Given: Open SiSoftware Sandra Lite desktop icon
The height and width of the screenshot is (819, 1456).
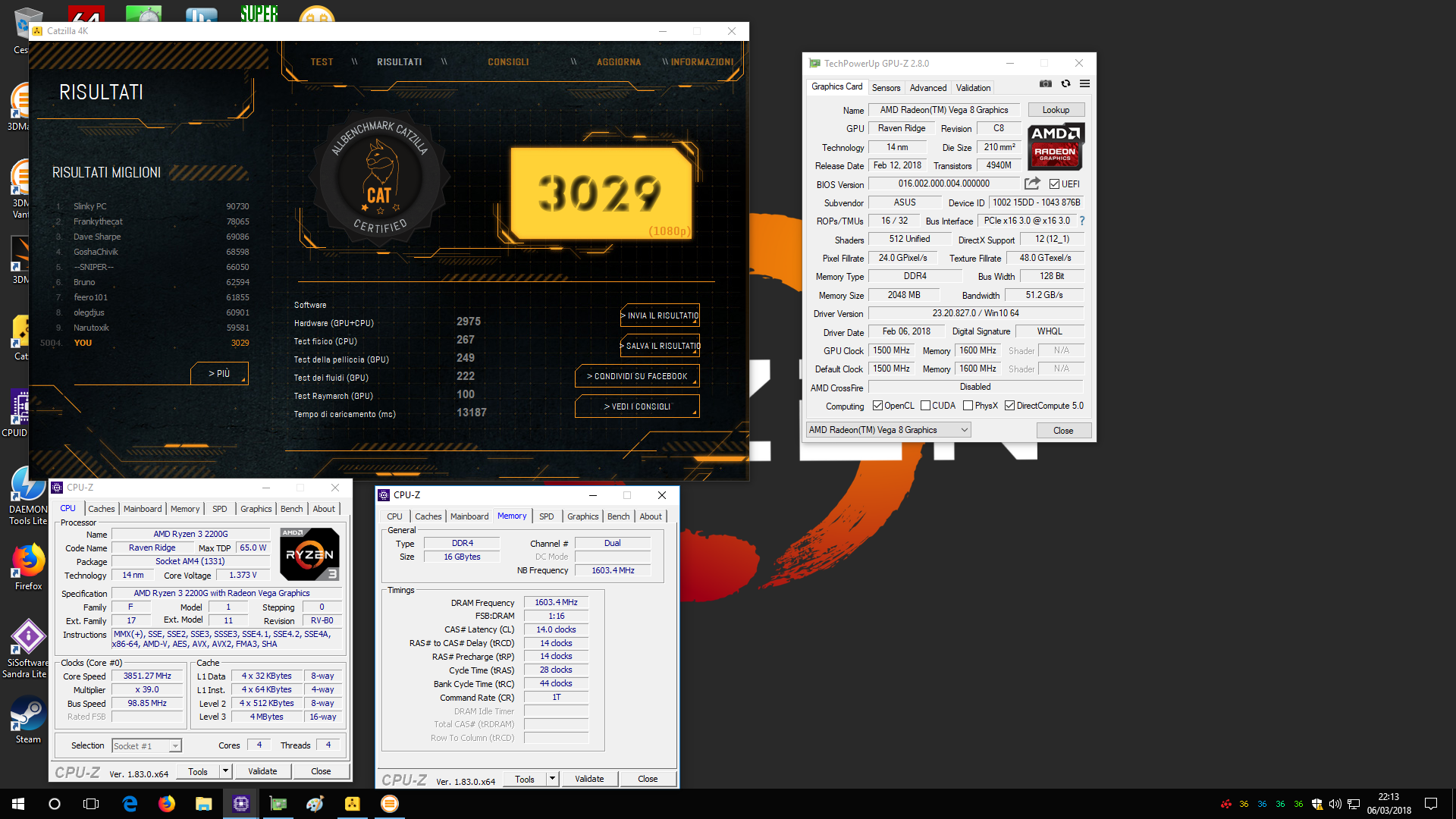Looking at the screenshot, I should tap(27, 649).
